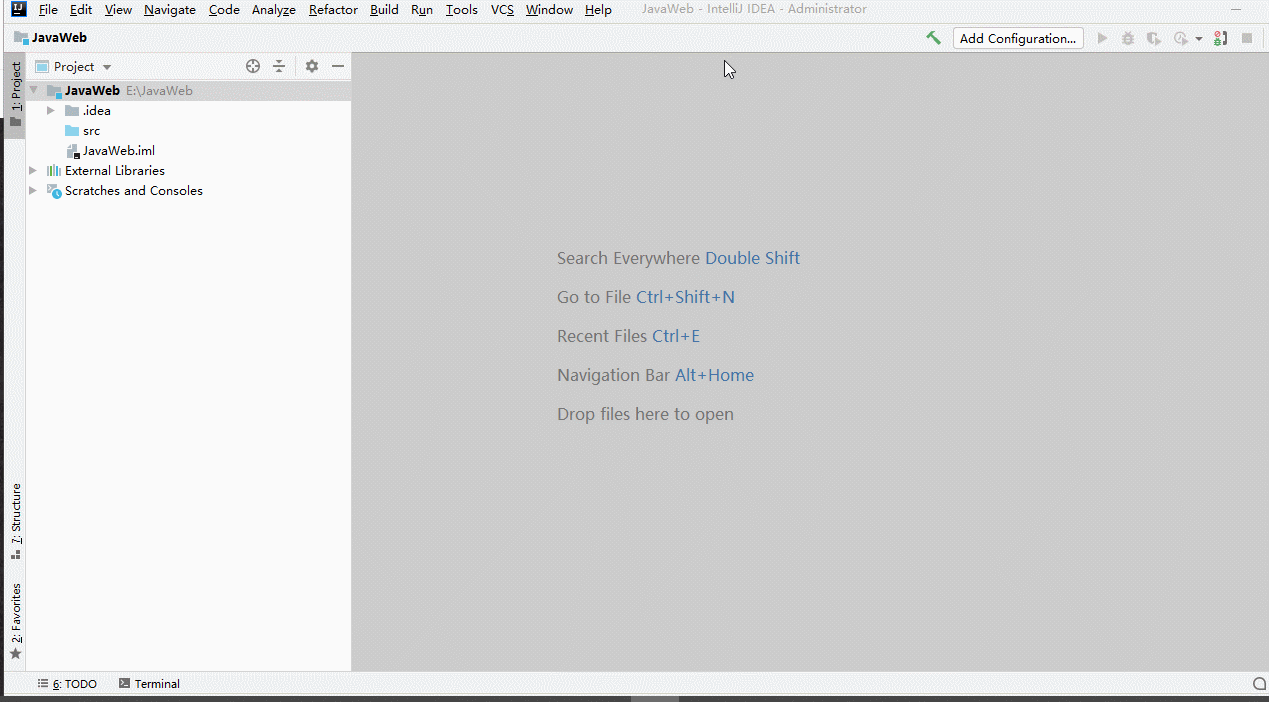
Task: Click the Build Project hammer icon
Action: [x=933, y=38]
